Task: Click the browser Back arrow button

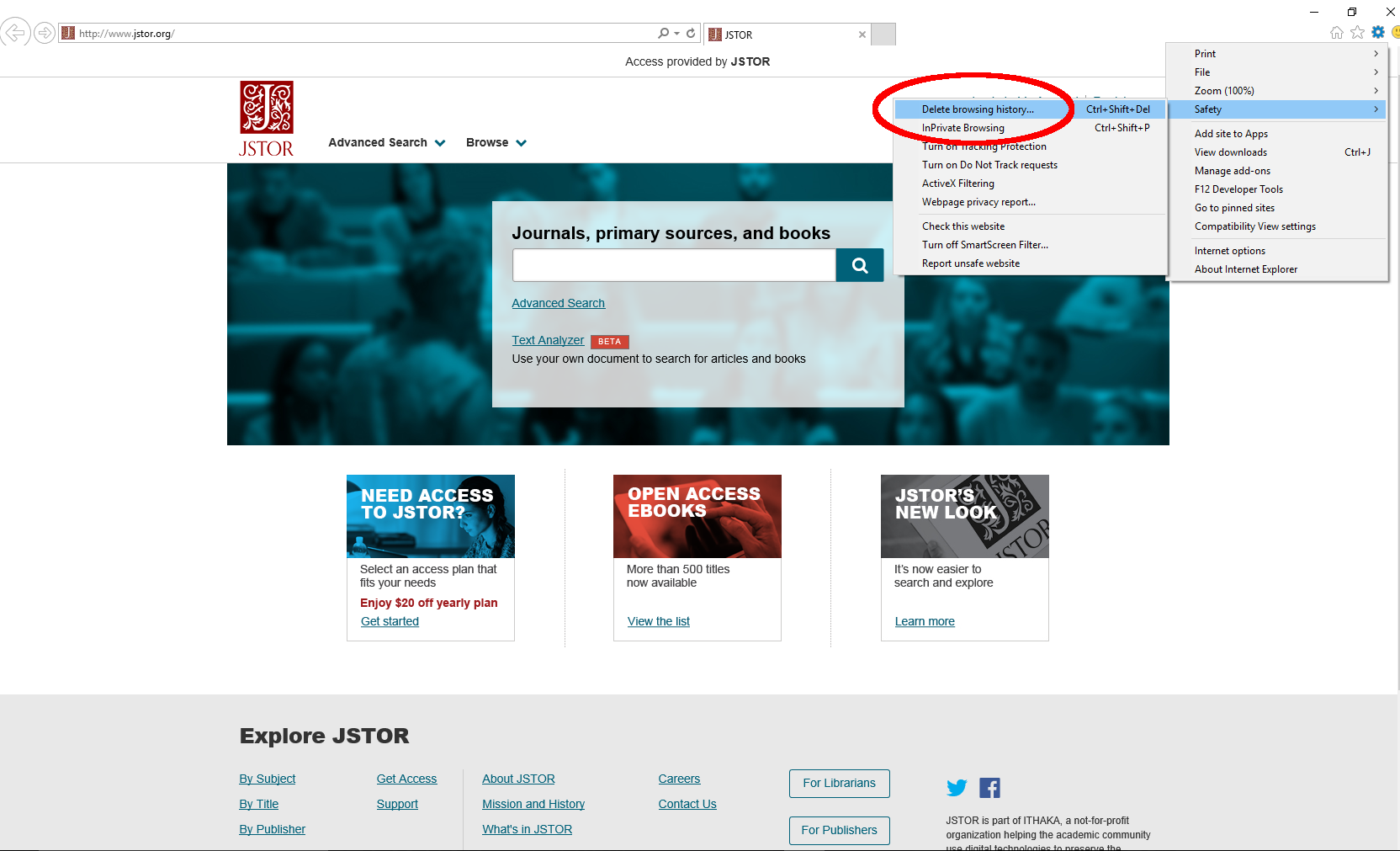Action: (x=15, y=33)
